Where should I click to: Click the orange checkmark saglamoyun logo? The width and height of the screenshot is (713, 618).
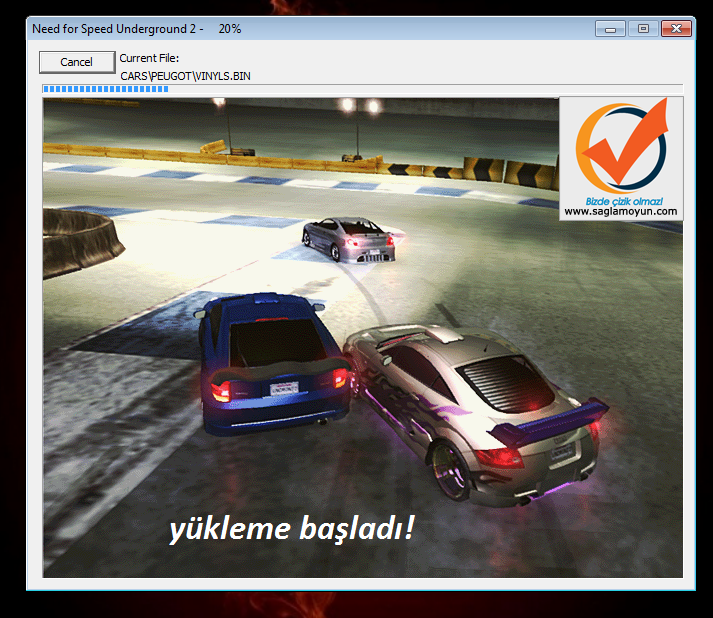(x=622, y=147)
